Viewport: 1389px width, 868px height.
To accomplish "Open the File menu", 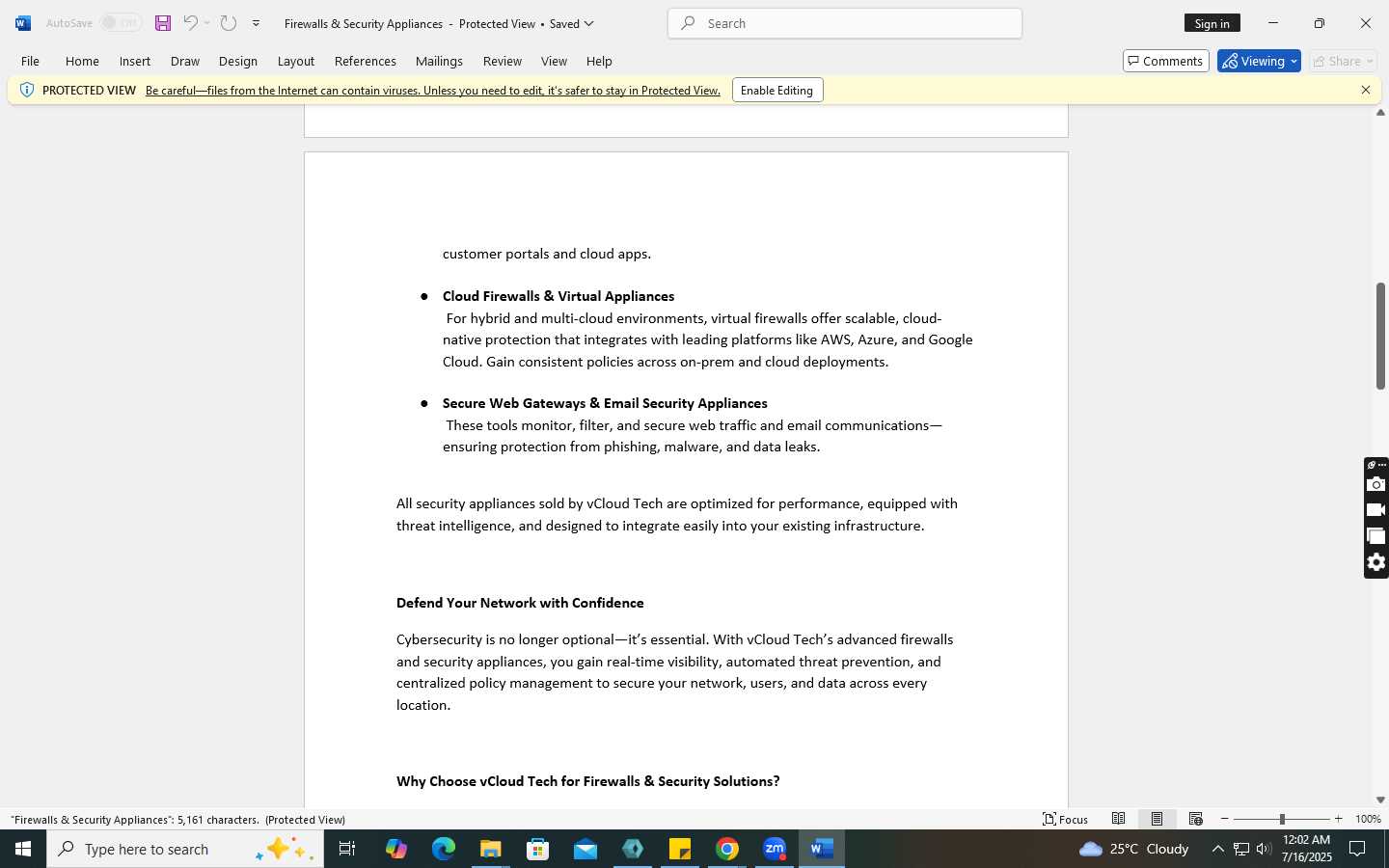I will tap(30, 61).
